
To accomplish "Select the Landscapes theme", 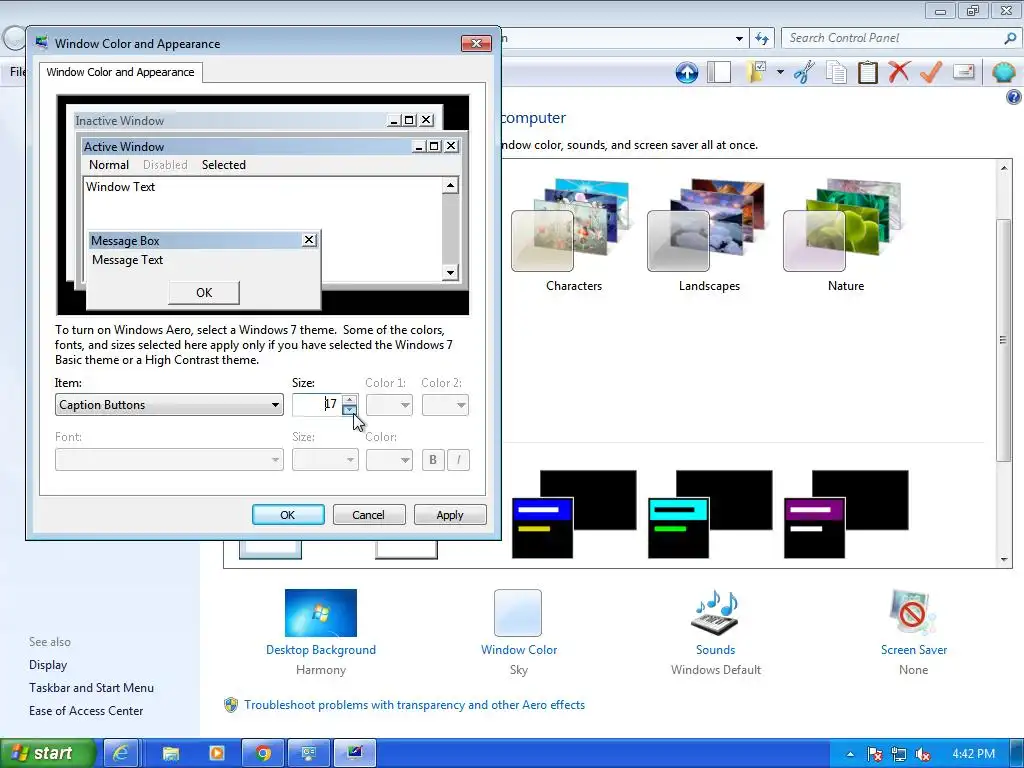I will tap(708, 235).
